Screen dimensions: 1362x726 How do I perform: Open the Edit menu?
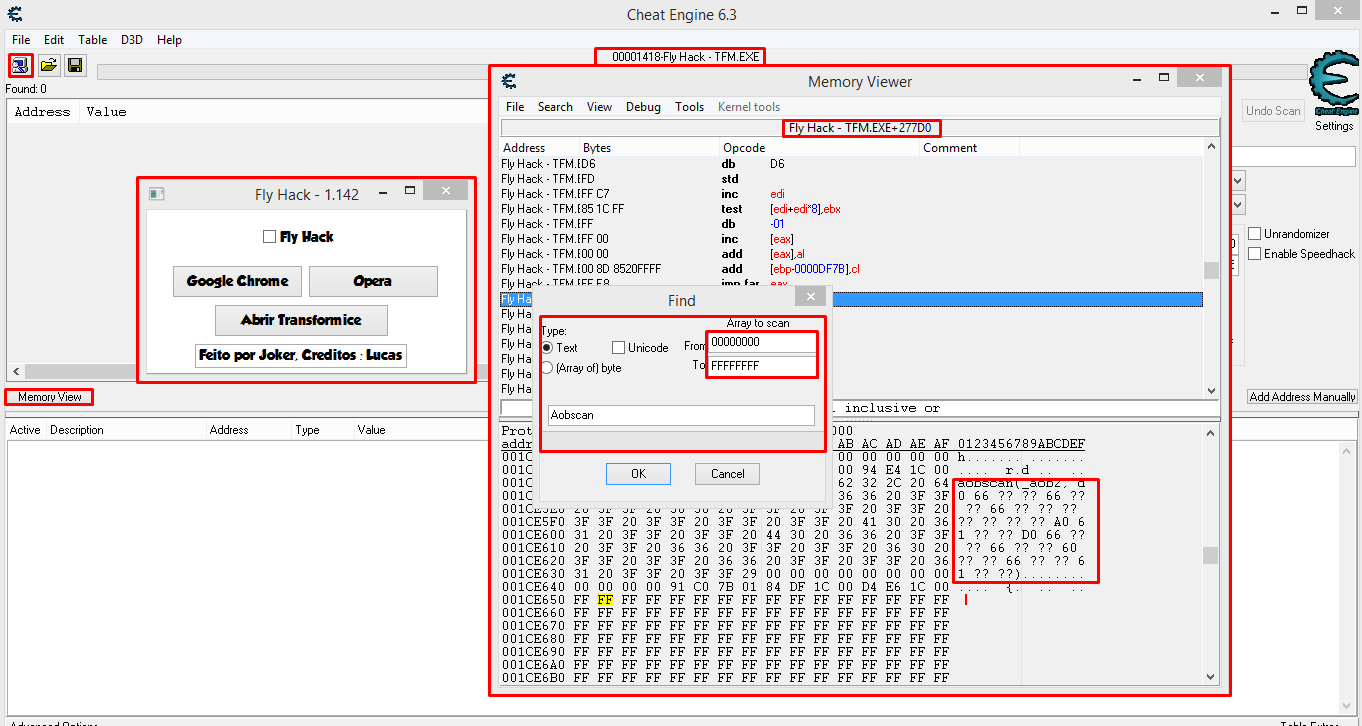pos(54,40)
